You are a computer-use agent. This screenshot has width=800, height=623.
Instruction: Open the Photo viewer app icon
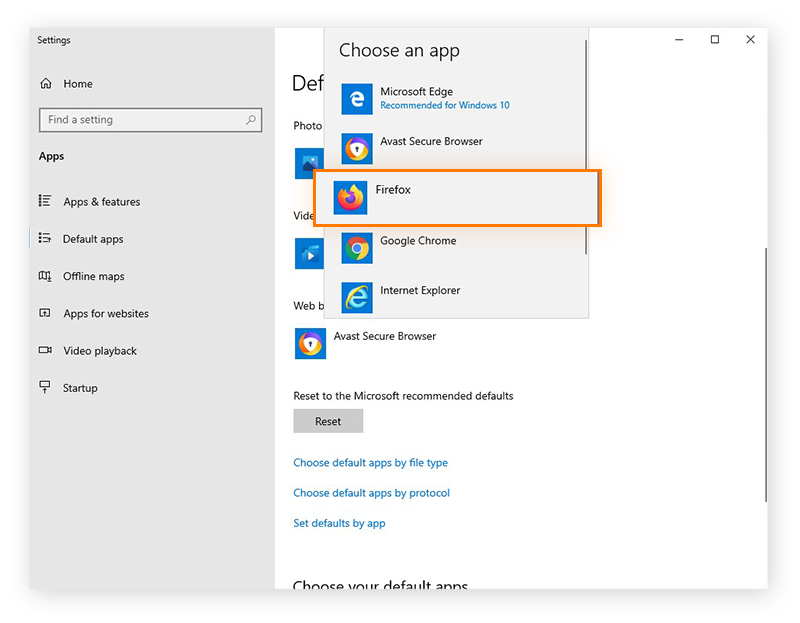click(x=309, y=163)
